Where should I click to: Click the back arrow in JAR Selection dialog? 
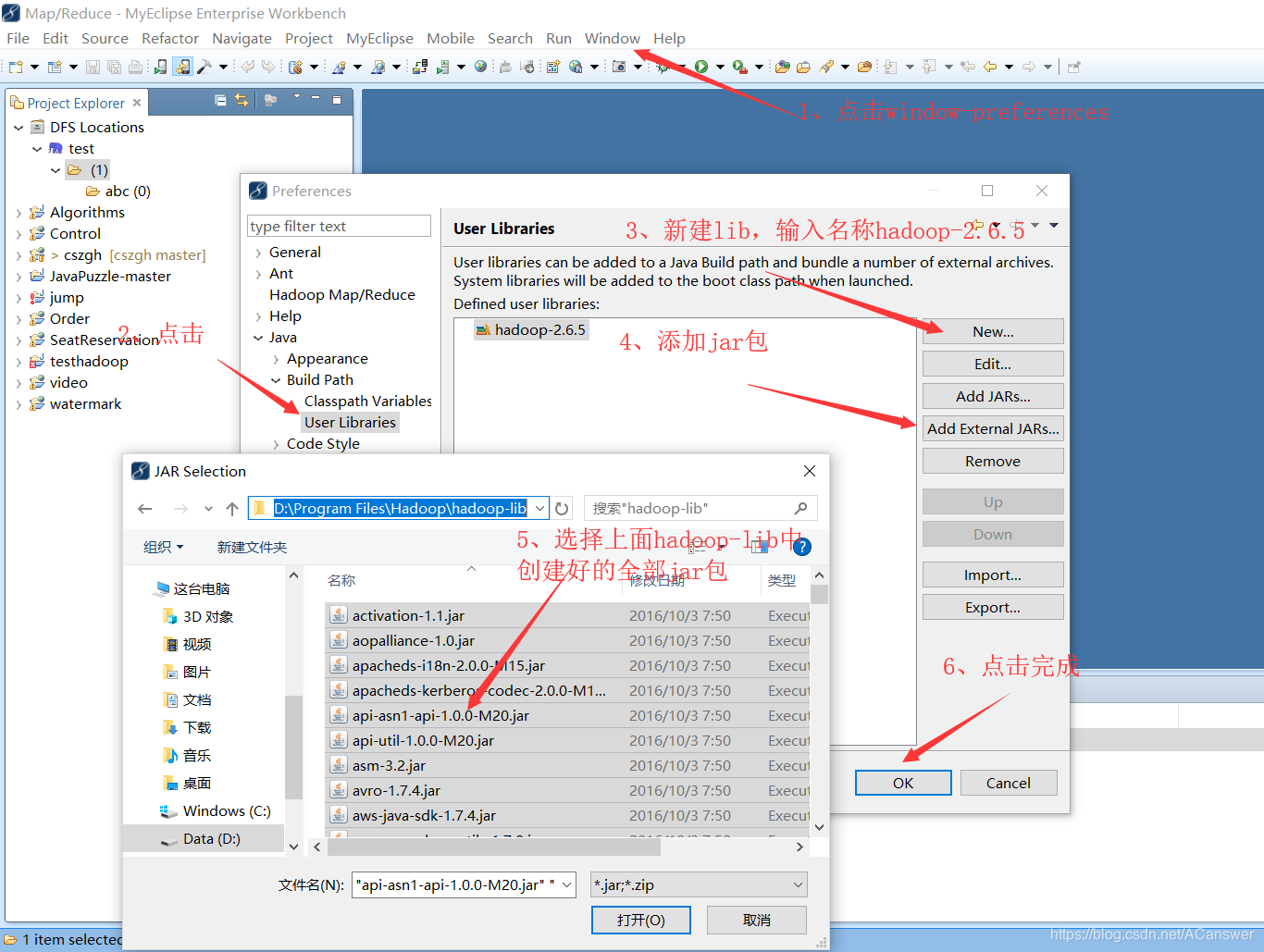click(144, 509)
